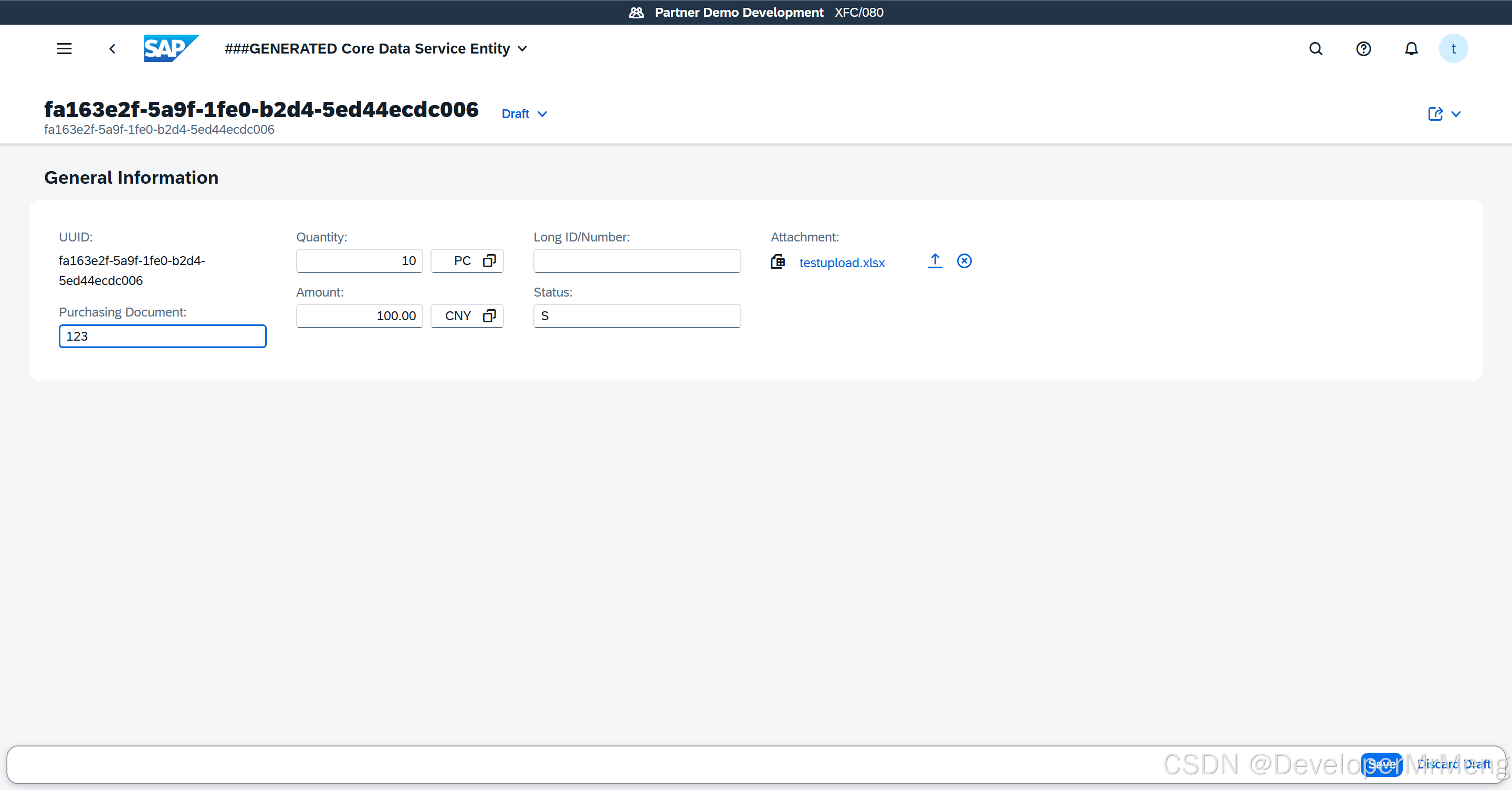
Task: Open the notifications bell icon
Action: [1411, 49]
